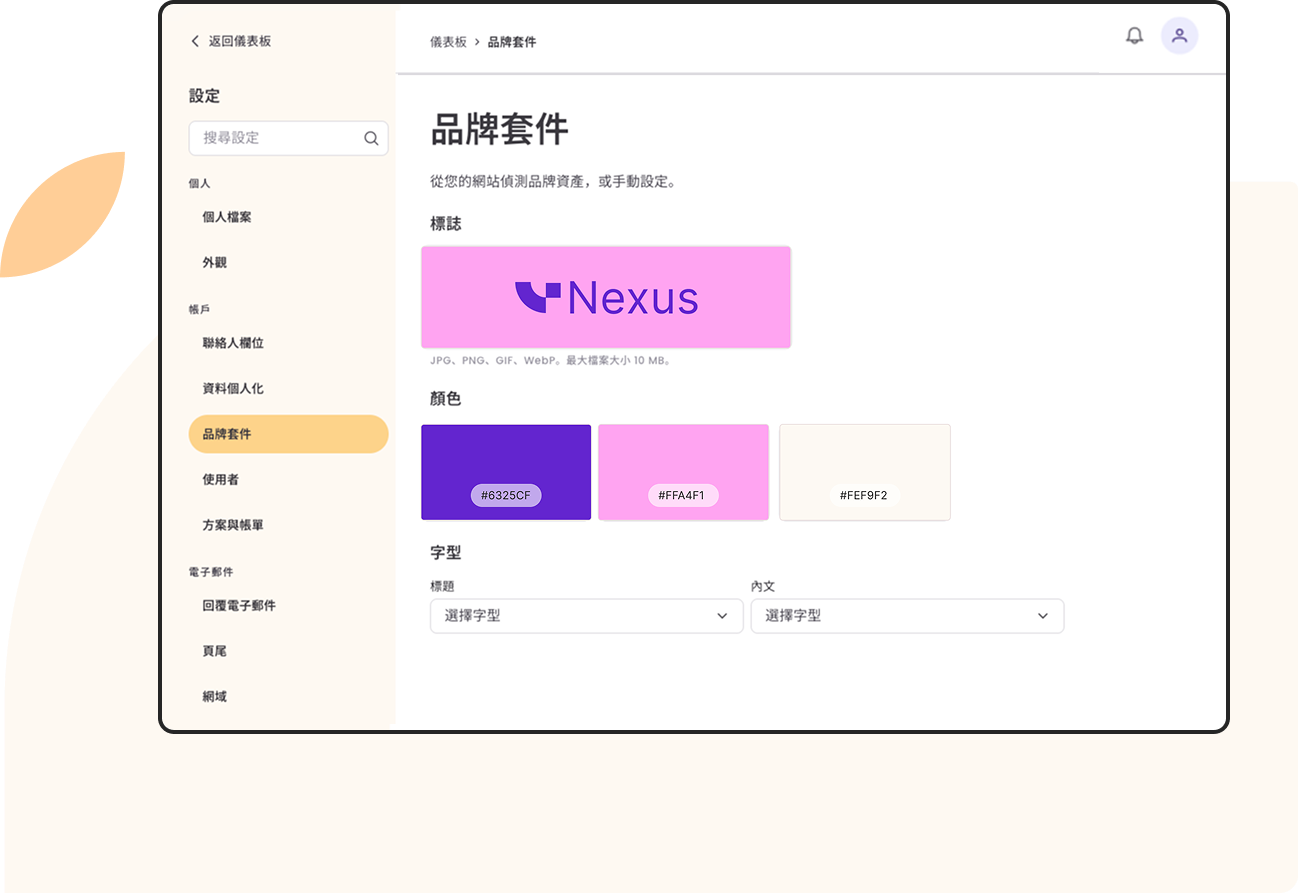Click the 標誌 section label
Viewport: 1298px width, 893px height.
click(445, 224)
